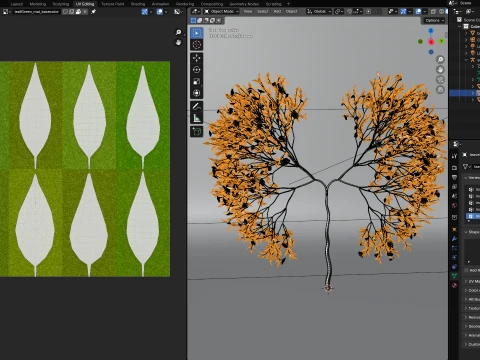Open the Object menu in 3D viewport
The image size is (480, 360).
point(291,11)
